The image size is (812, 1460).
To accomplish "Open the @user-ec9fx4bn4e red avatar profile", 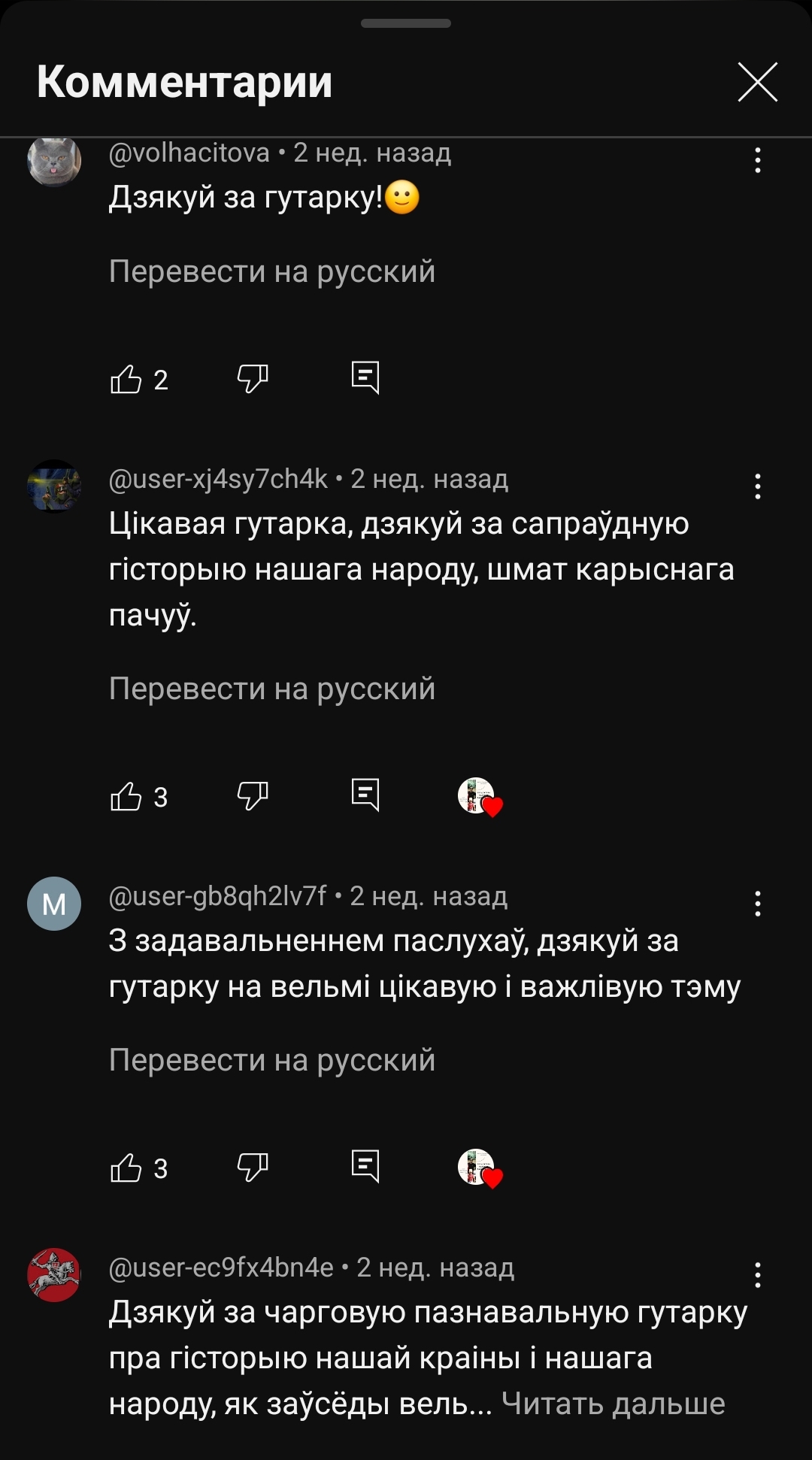I will click(x=54, y=1275).
